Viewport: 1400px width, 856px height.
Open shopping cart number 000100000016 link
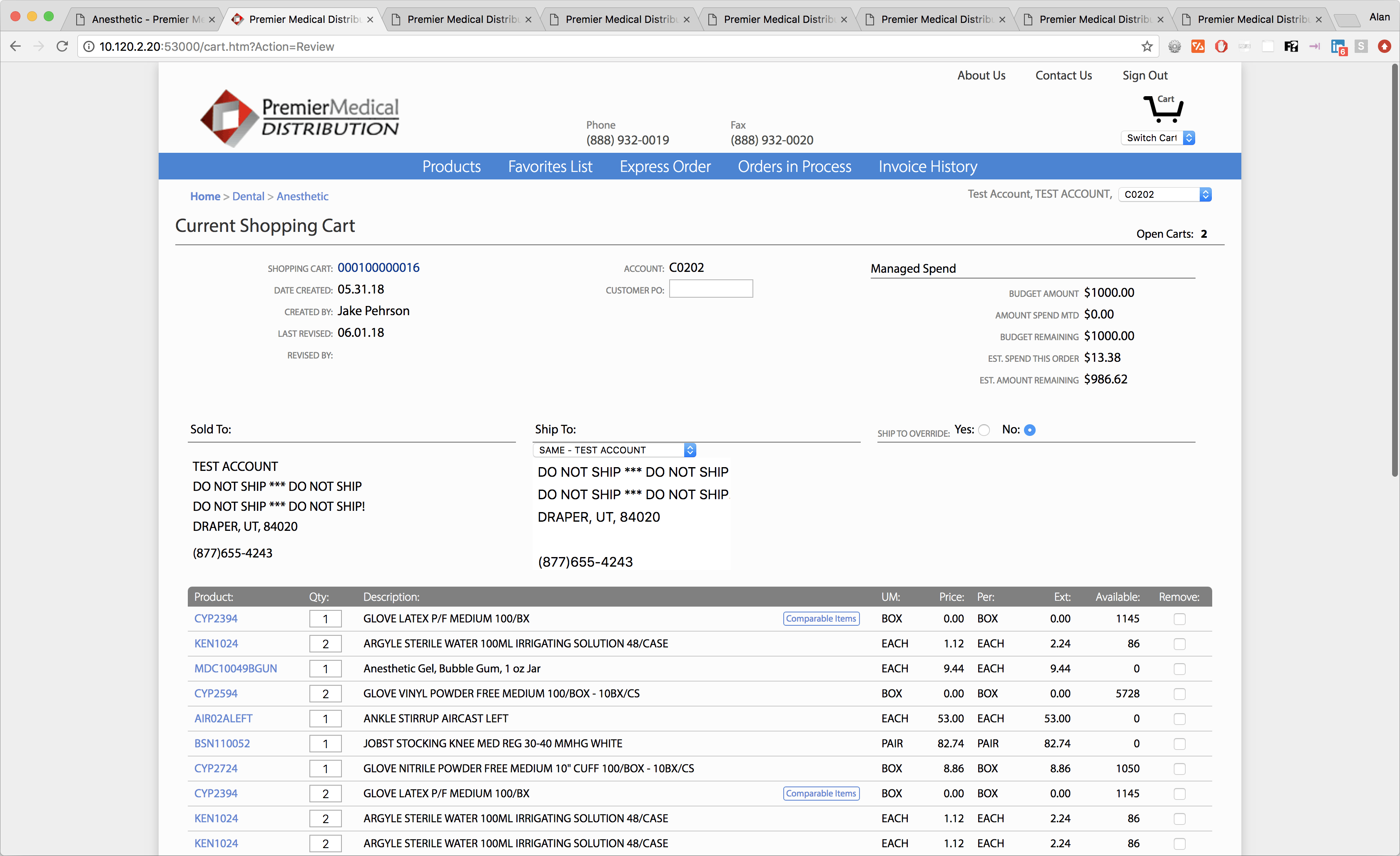(x=379, y=268)
